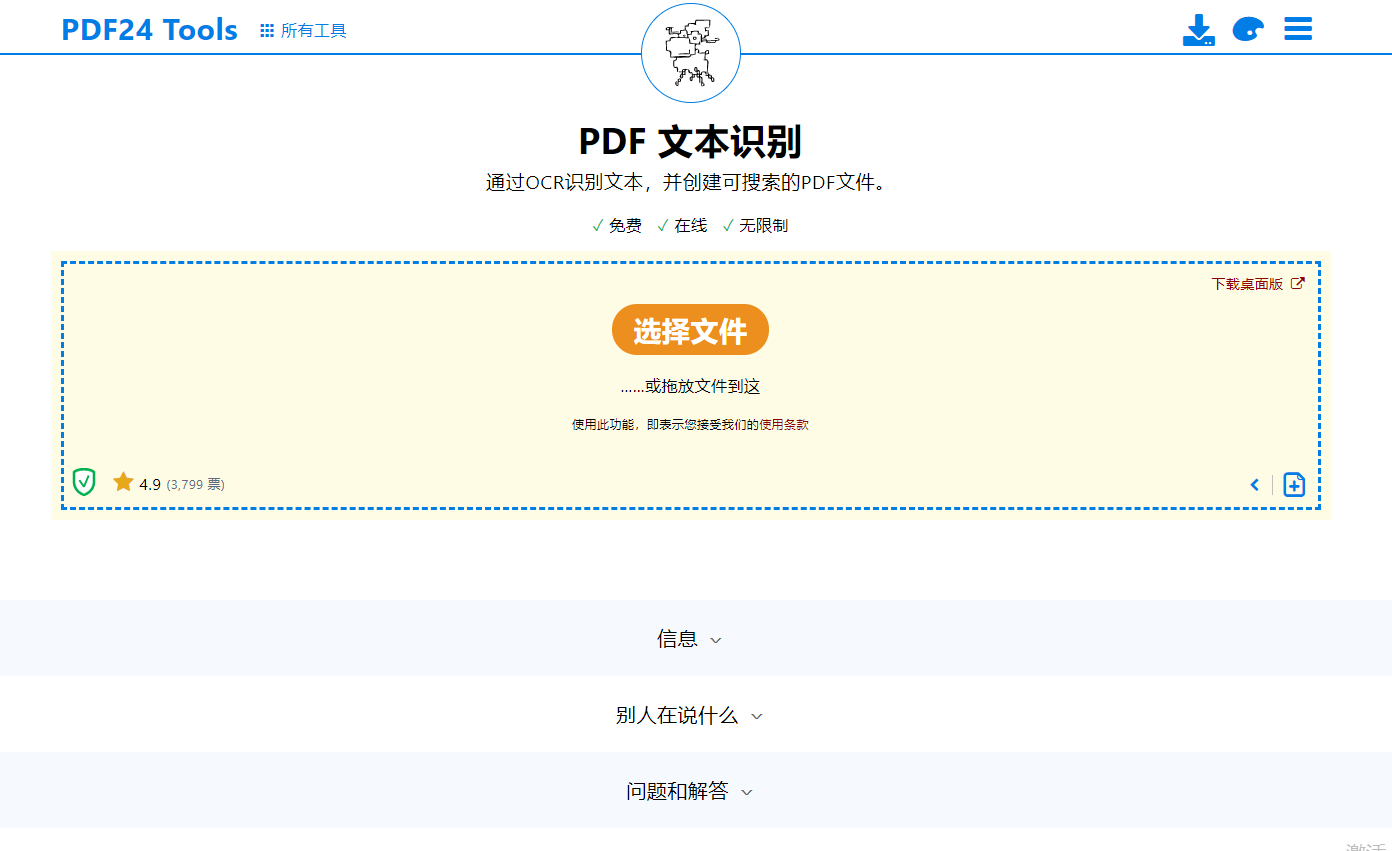Image resolution: width=1392 pixels, height=851 pixels.
Task: Click the ……或拖放文件到这 drop area text
Action: [x=690, y=387]
